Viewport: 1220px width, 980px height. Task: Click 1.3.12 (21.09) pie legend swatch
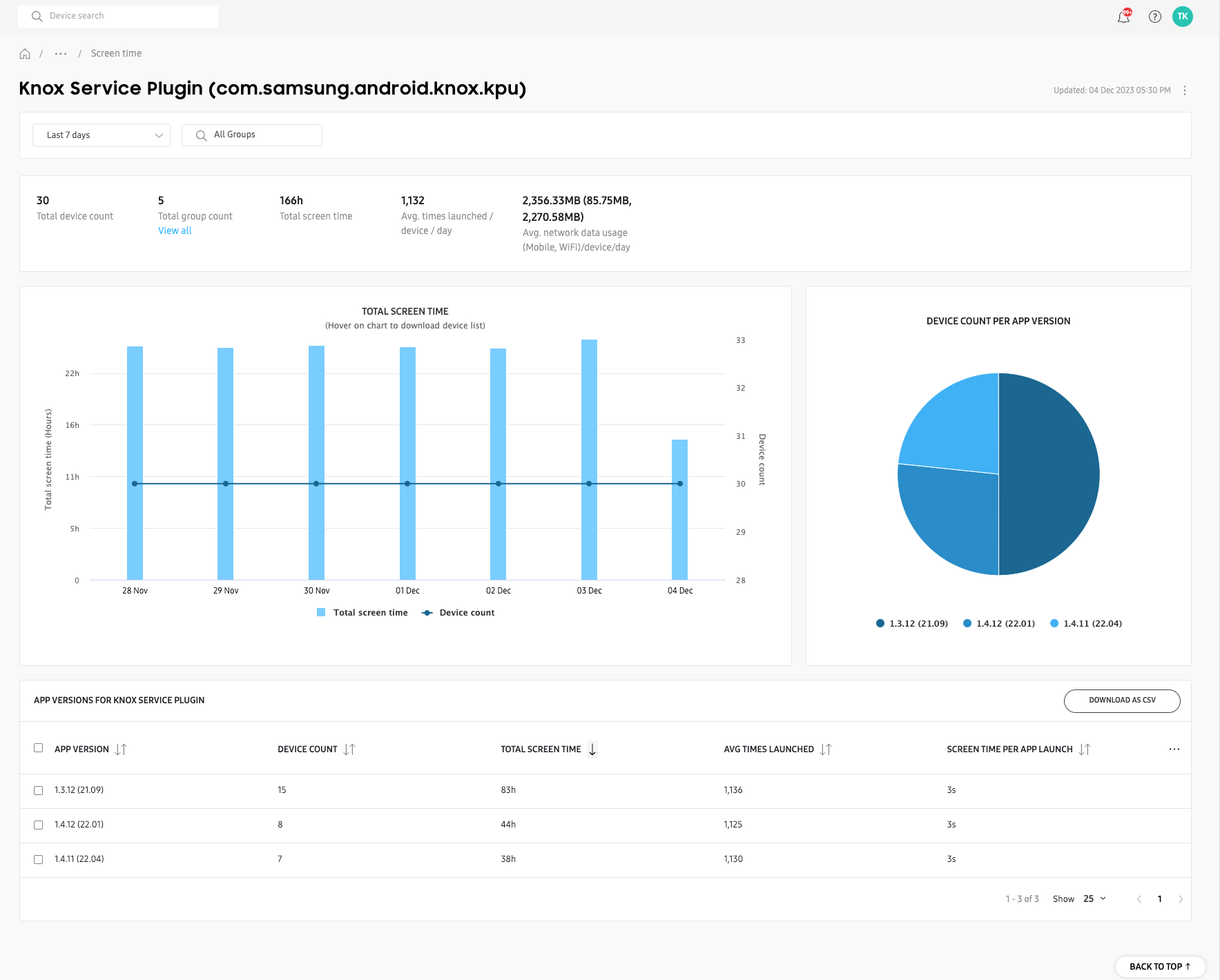pyautogui.click(x=880, y=623)
